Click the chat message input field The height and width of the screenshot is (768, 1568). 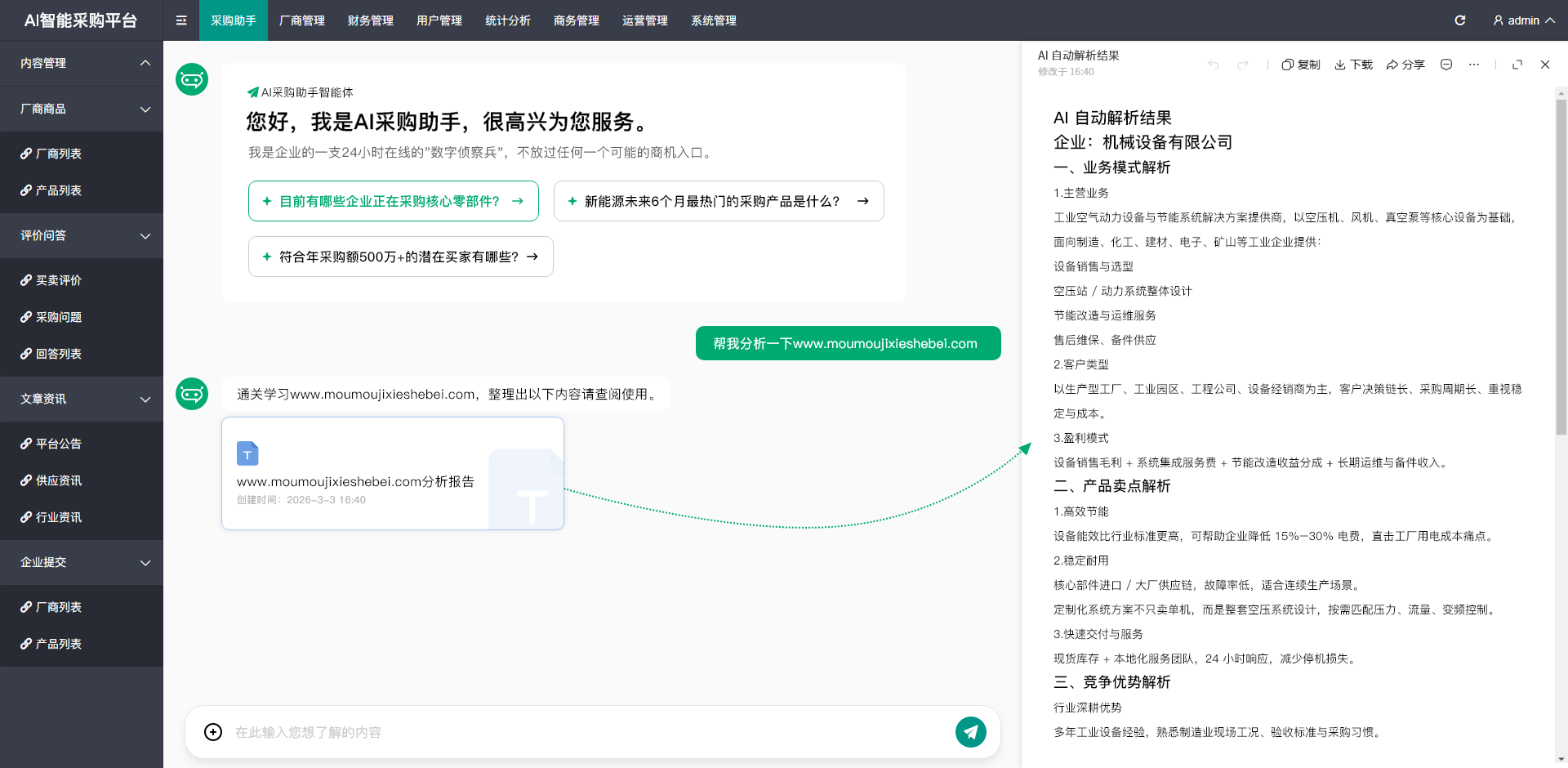pyautogui.click(x=588, y=732)
